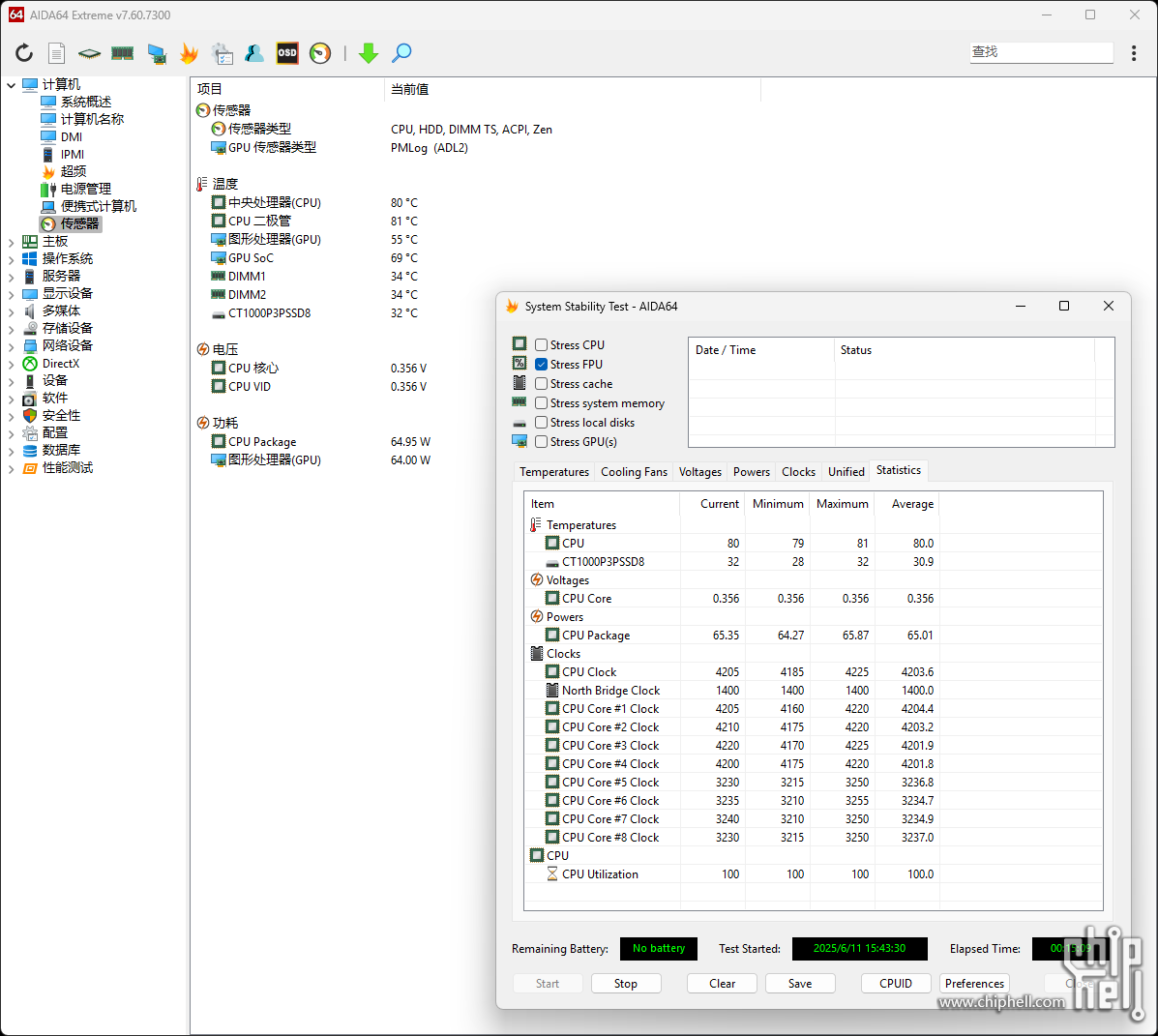Expand the 服务器 node arrow
The width and height of the screenshot is (1158, 1036).
click(11, 277)
